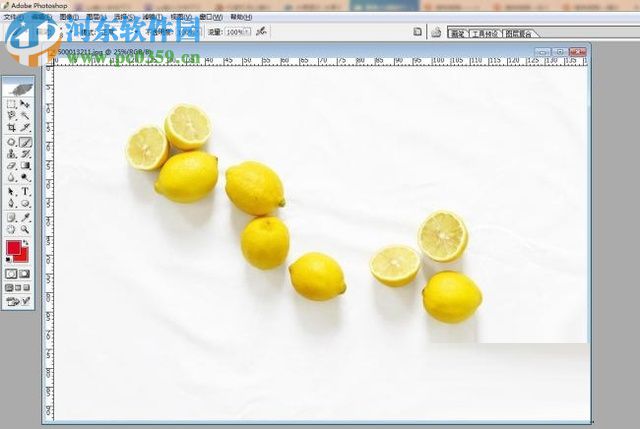Select the Zoom magnifier tool
The height and width of the screenshot is (429, 640).
coord(25,229)
